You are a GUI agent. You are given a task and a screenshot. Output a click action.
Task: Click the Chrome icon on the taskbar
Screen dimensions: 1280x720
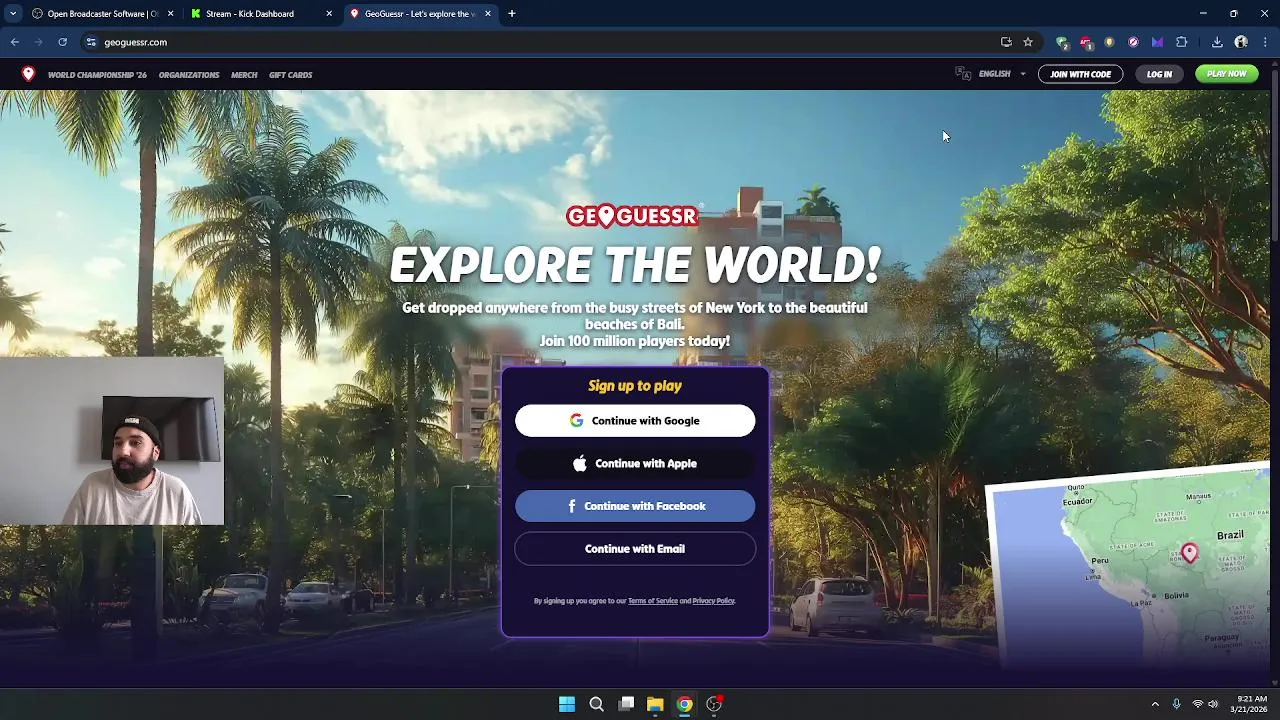tap(684, 704)
